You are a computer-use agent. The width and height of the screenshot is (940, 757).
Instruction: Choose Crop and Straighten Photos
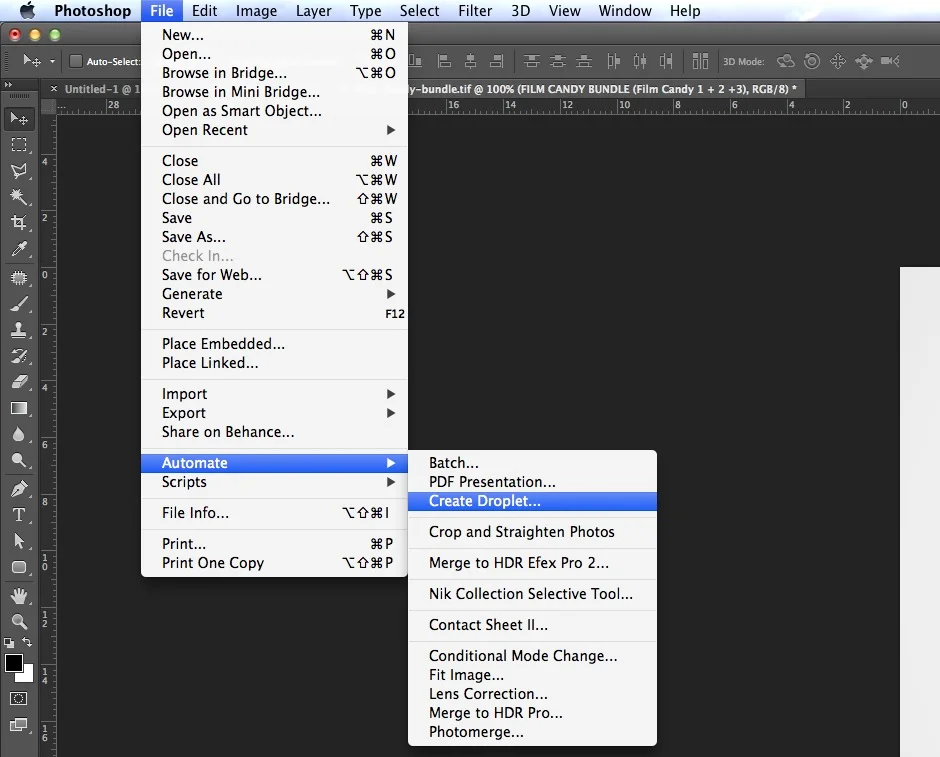[532, 532]
